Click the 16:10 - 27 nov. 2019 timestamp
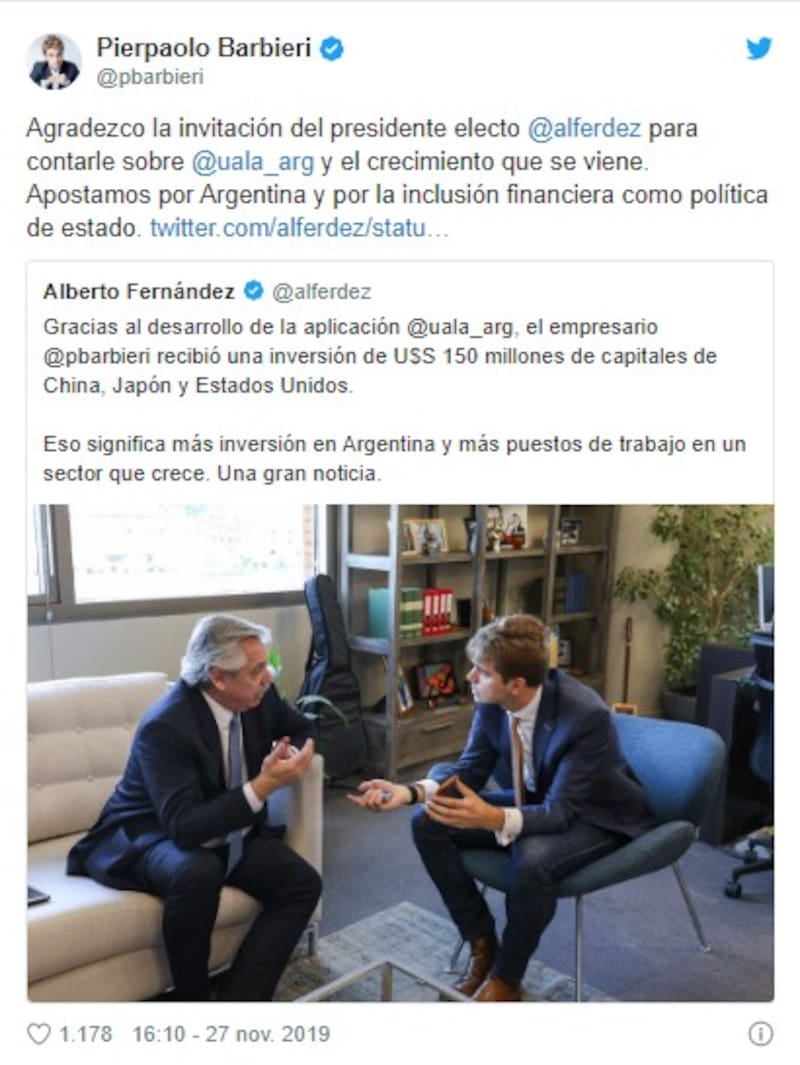The width and height of the screenshot is (800, 1065). (x=231, y=1034)
